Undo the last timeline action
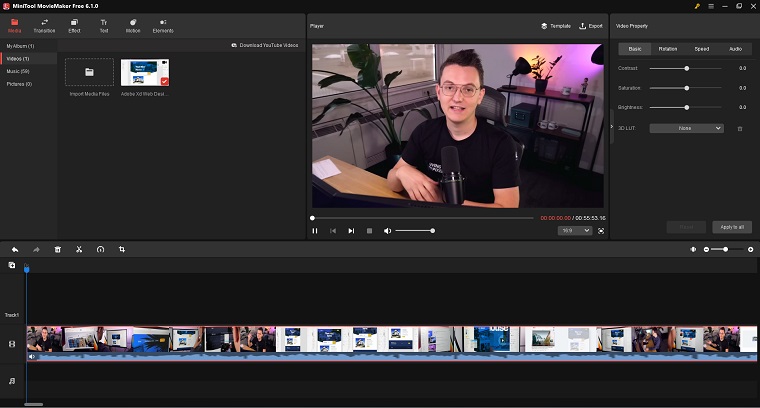The image size is (760, 408). 15,250
